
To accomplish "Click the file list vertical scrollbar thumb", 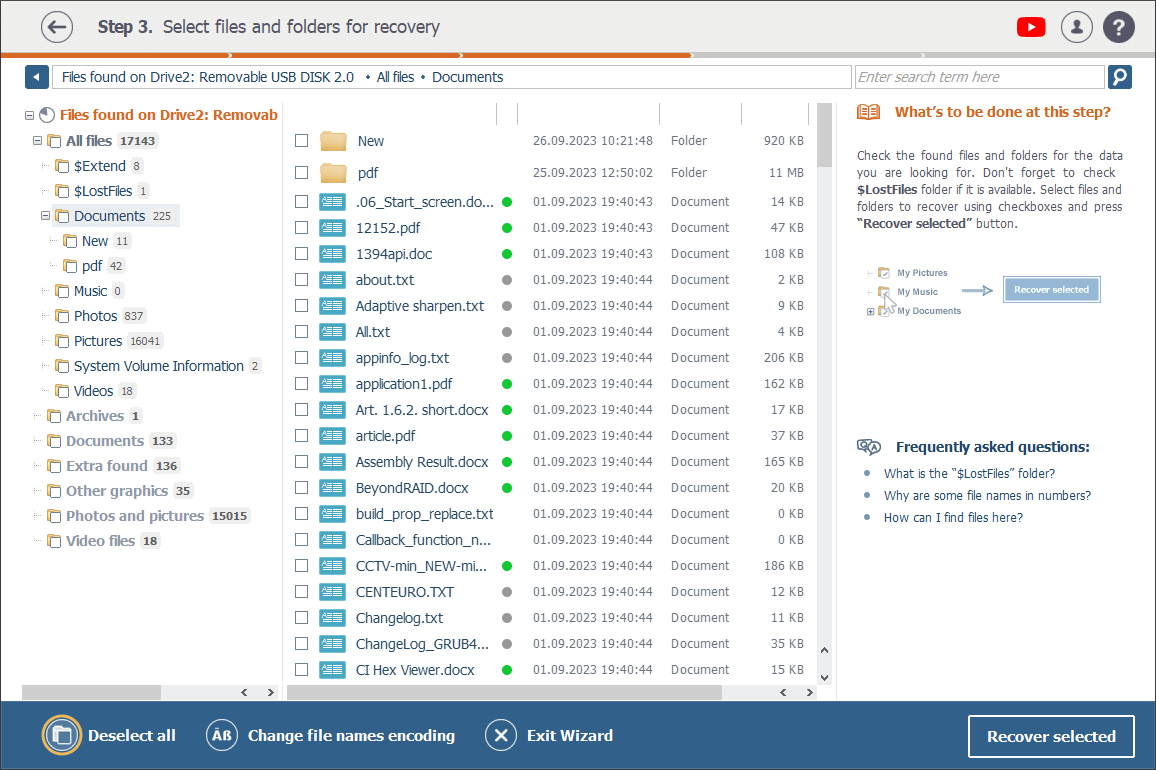I will click(x=824, y=135).
